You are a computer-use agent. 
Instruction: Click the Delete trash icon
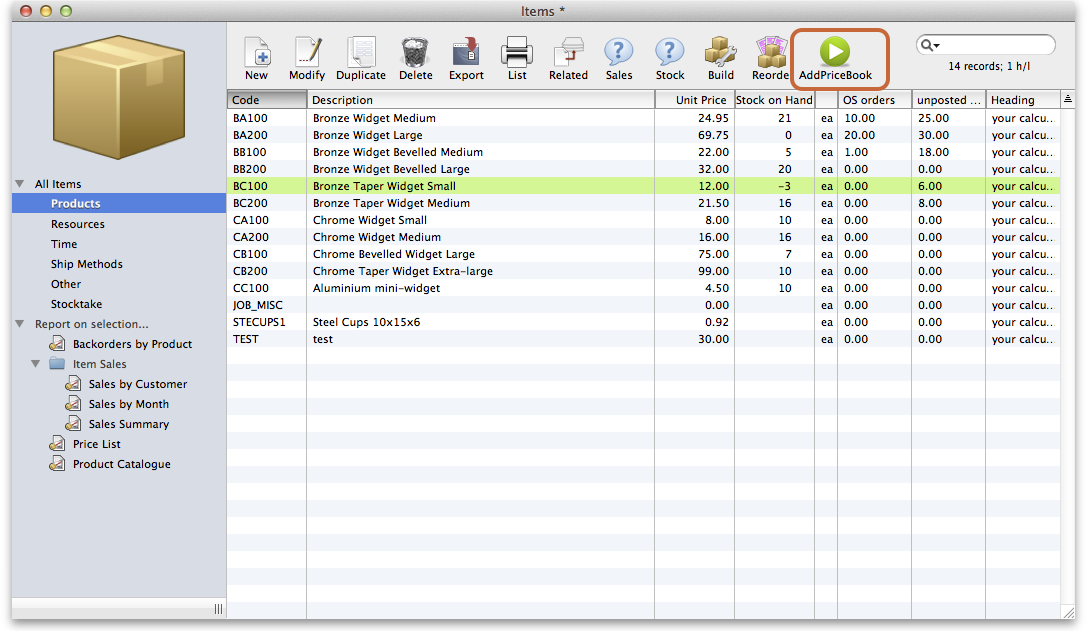(416, 59)
